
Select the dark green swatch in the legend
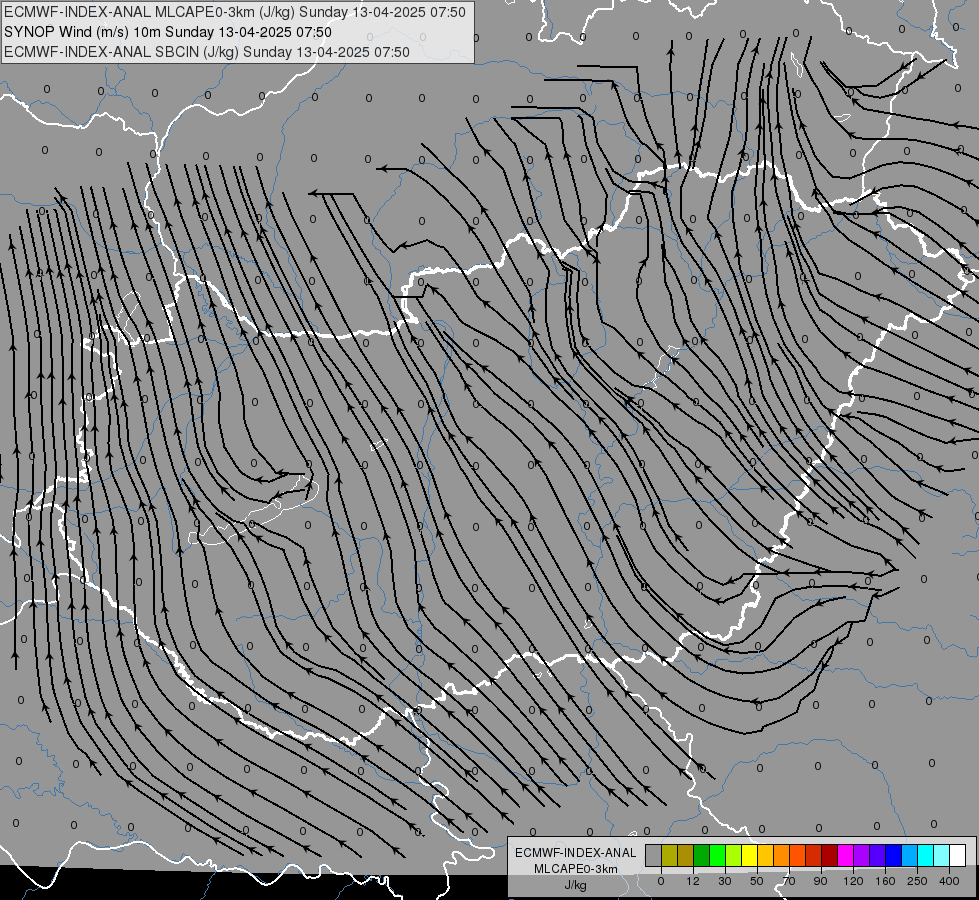pos(701,856)
